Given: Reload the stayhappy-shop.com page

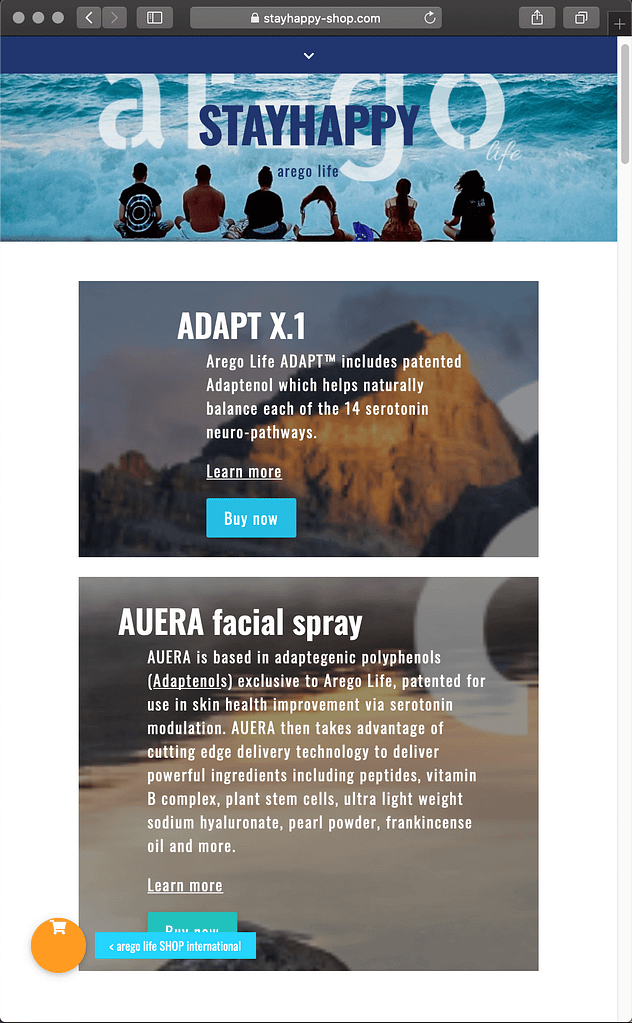Looking at the screenshot, I should point(430,18).
